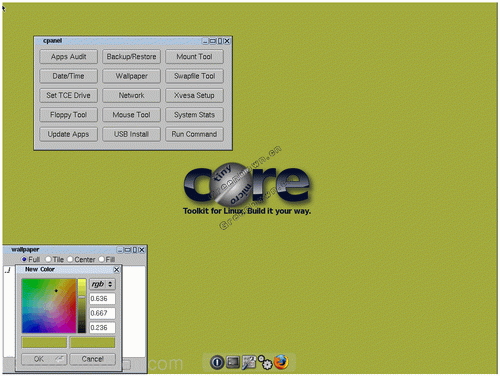Open the terminal icon in the dock
The image size is (500, 376).
(233, 362)
